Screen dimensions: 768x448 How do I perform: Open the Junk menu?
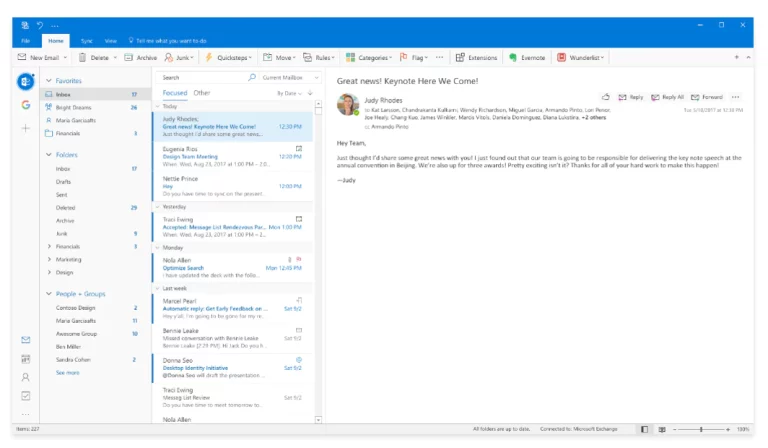tap(179, 57)
